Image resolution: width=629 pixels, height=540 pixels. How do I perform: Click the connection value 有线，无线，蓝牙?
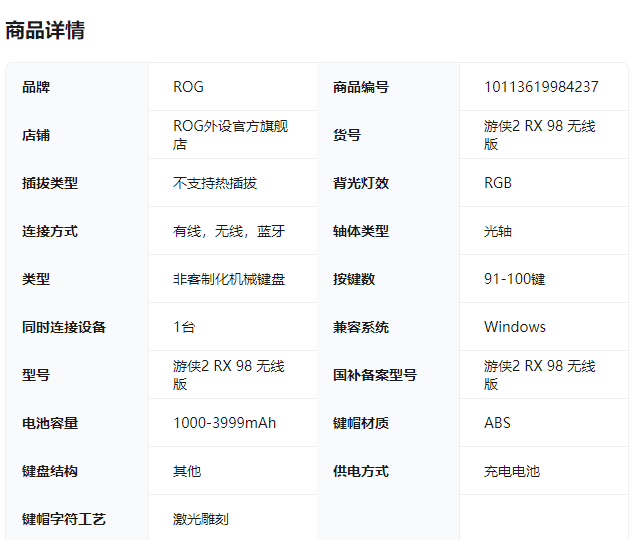click(x=229, y=231)
